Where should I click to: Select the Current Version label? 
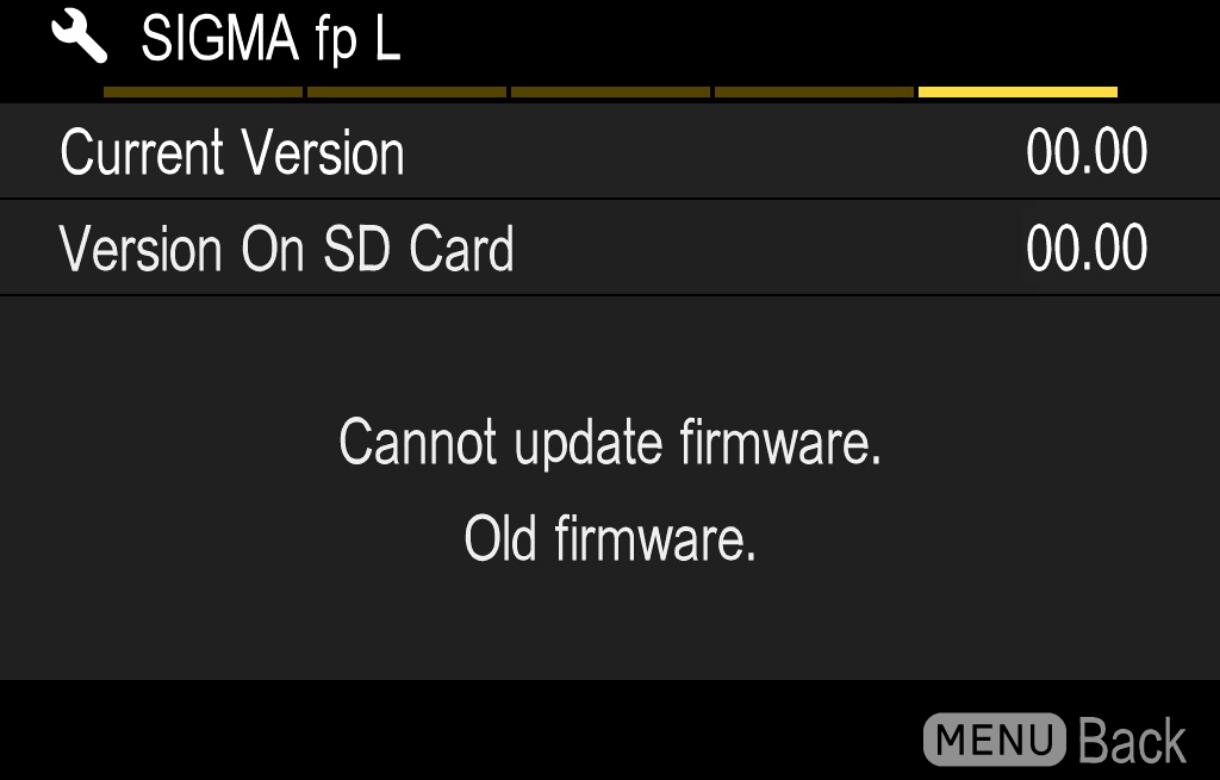(232, 155)
